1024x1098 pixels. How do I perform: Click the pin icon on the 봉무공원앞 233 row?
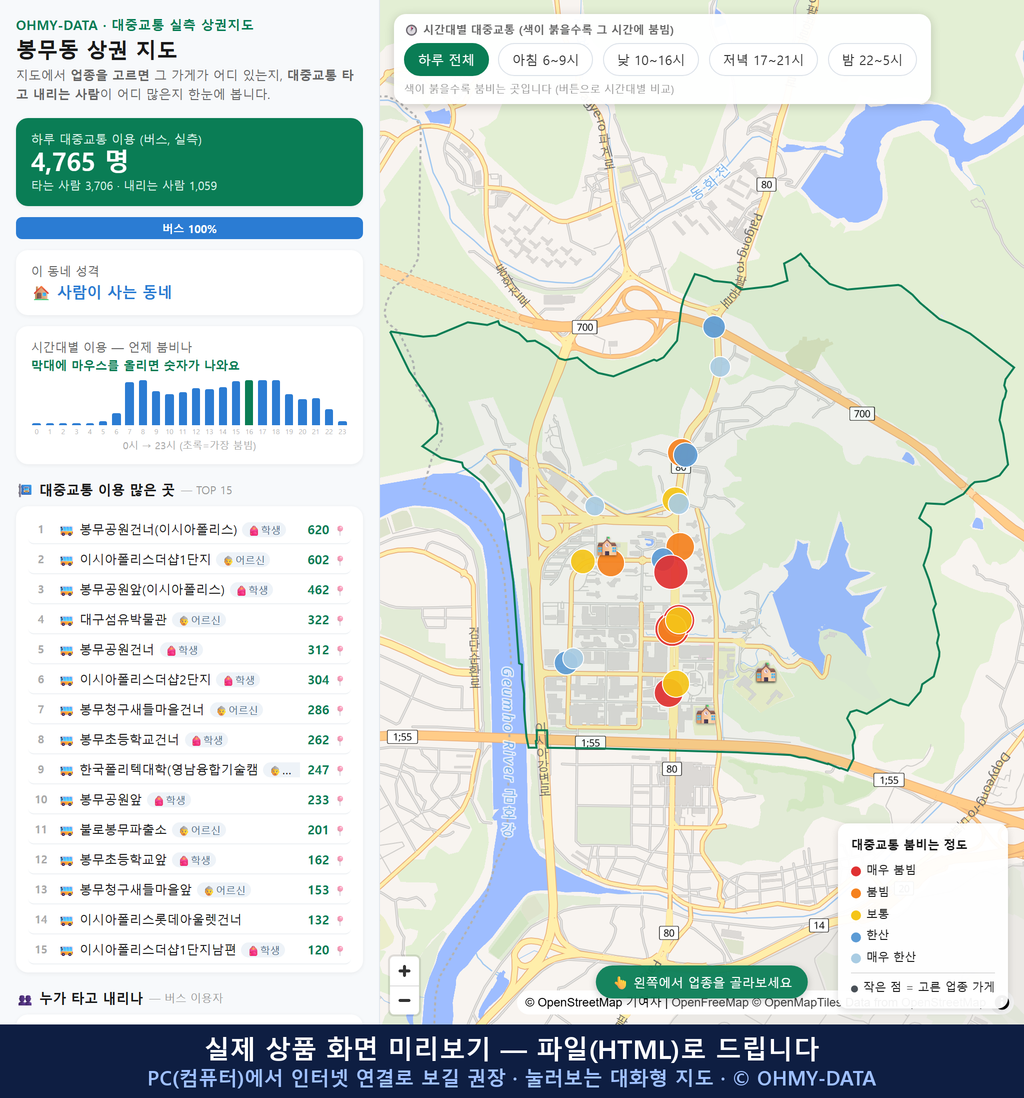[340, 800]
